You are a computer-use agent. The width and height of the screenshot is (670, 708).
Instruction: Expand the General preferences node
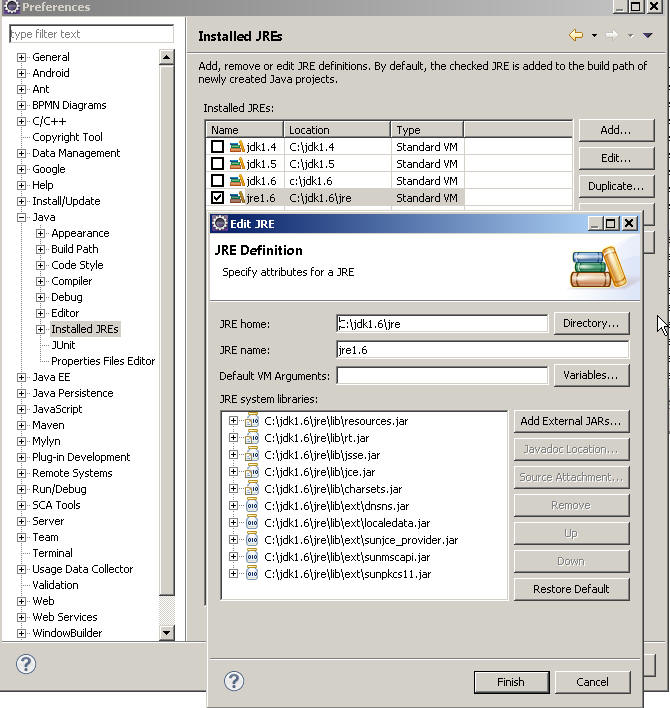[21, 57]
